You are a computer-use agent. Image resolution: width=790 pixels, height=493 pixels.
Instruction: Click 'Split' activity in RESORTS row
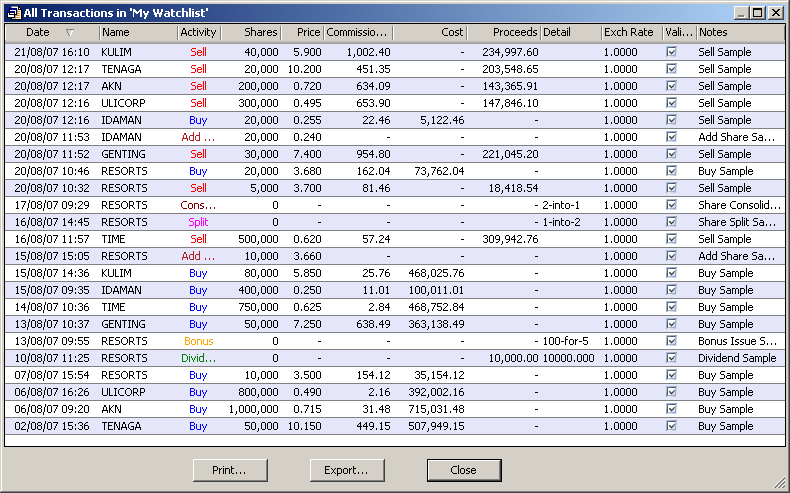point(198,222)
